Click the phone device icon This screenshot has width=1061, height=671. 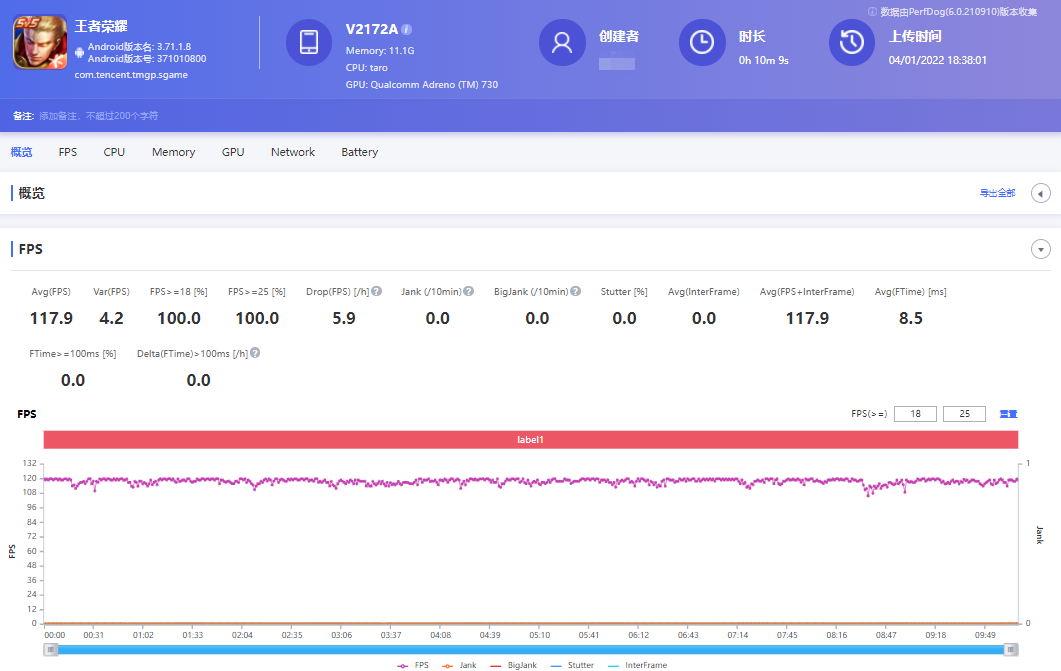coord(309,42)
